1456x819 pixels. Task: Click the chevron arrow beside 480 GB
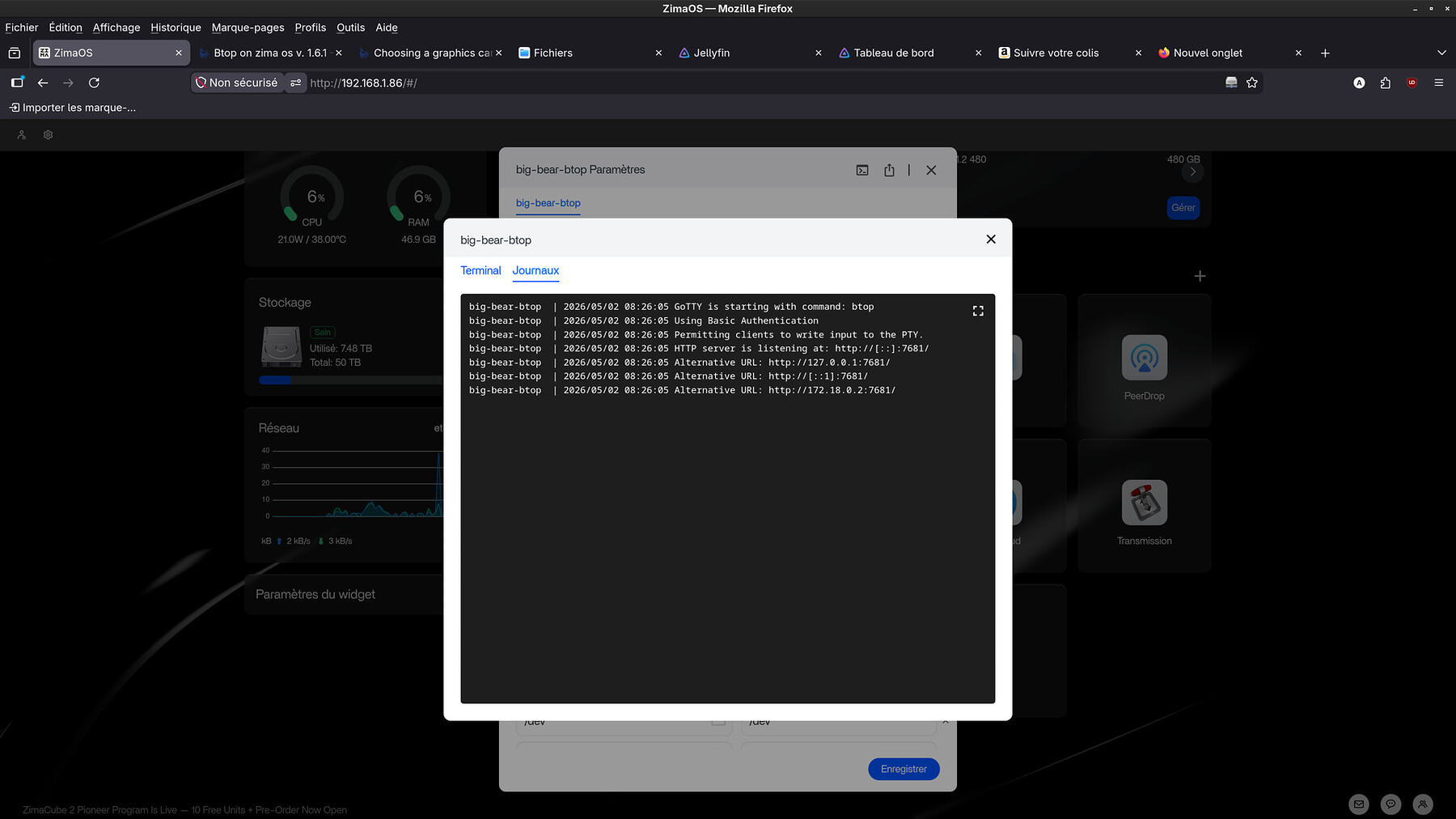coord(1192,172)
